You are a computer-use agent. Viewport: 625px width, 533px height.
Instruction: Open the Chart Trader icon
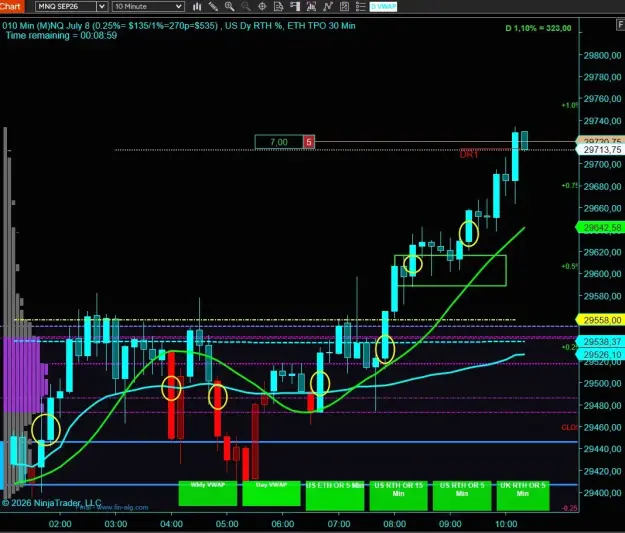[295, 6]
